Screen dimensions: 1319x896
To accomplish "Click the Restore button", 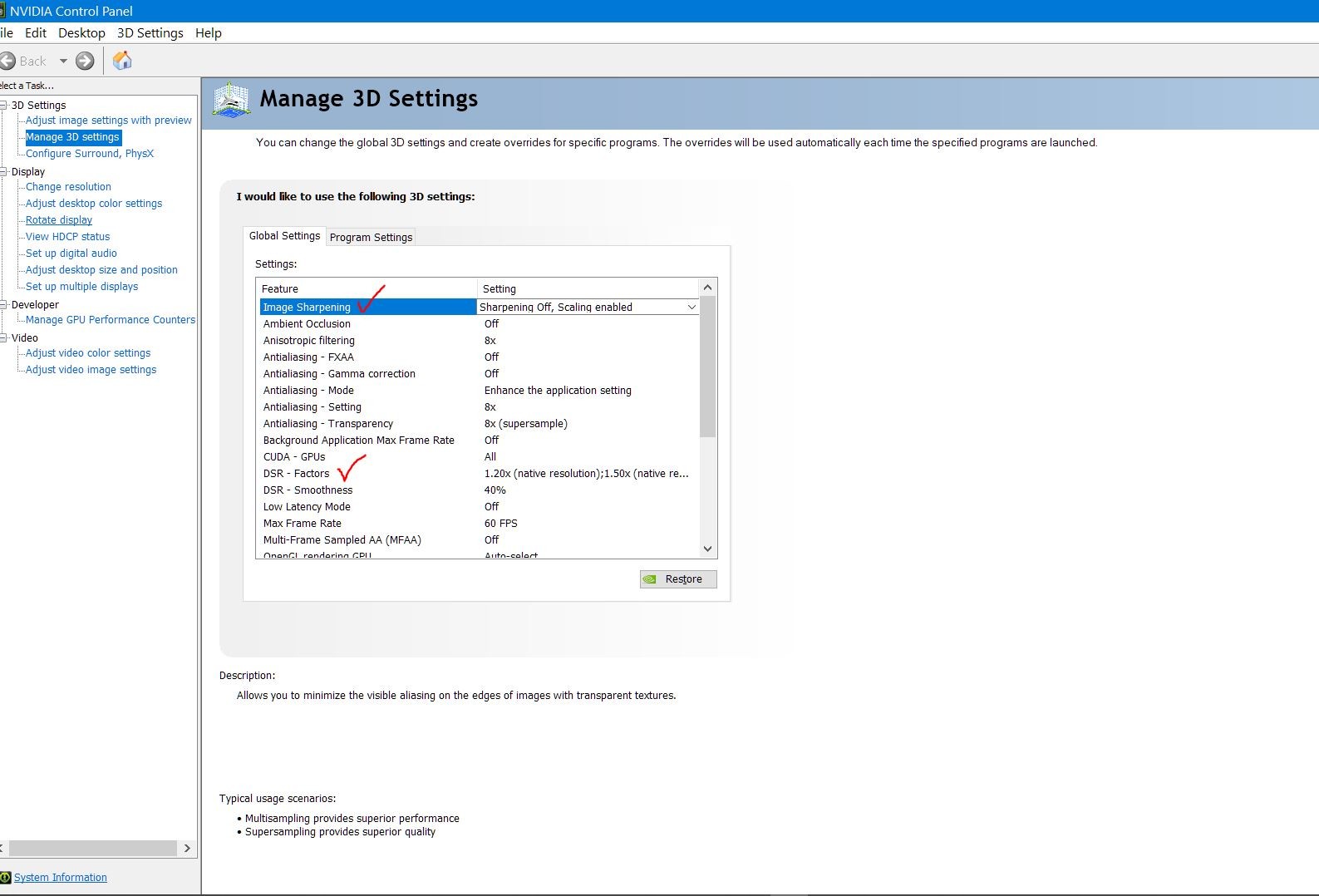I will (678, 579).
